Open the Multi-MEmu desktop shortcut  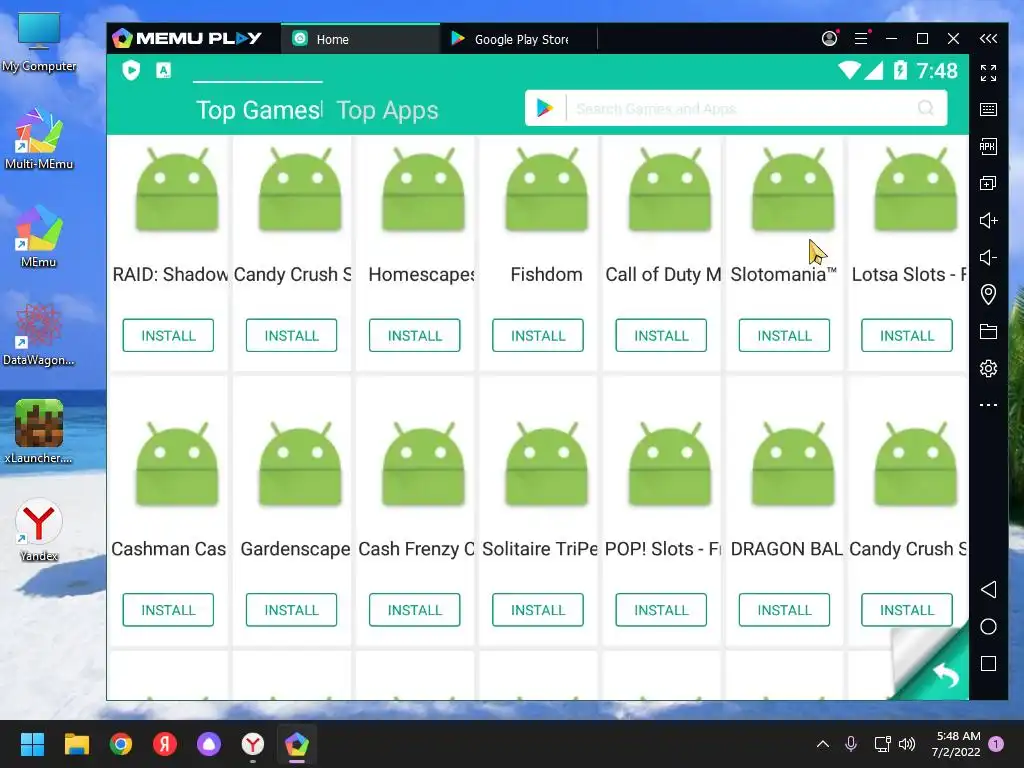[39, 139]
